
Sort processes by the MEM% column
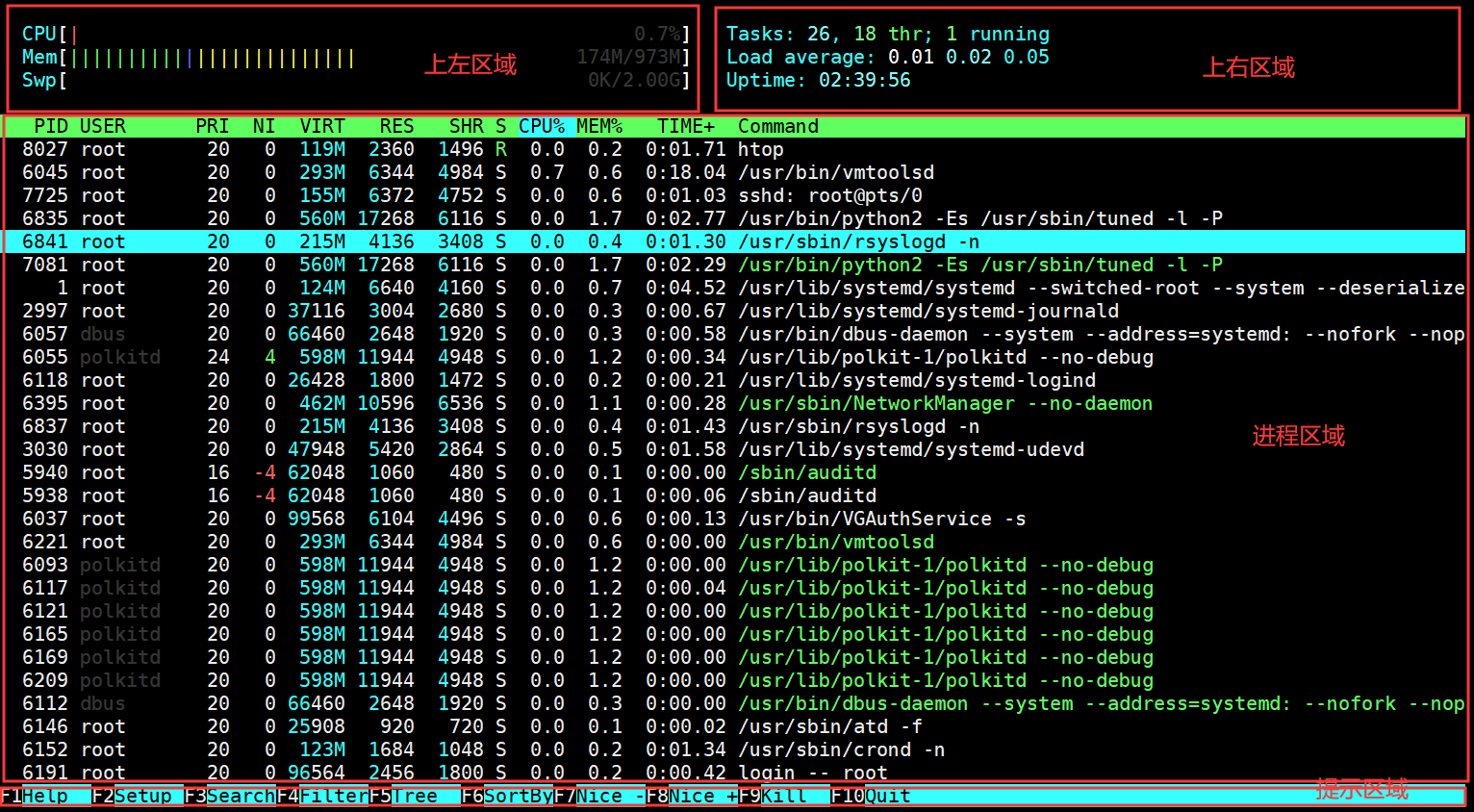(600, 126)
